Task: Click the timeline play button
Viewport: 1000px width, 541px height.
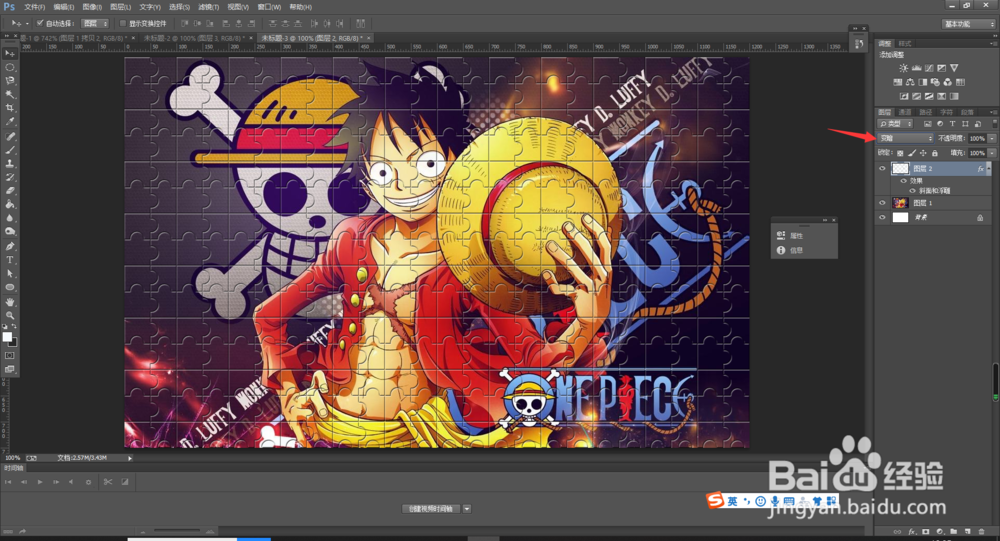Action: (x=40, y=482)
